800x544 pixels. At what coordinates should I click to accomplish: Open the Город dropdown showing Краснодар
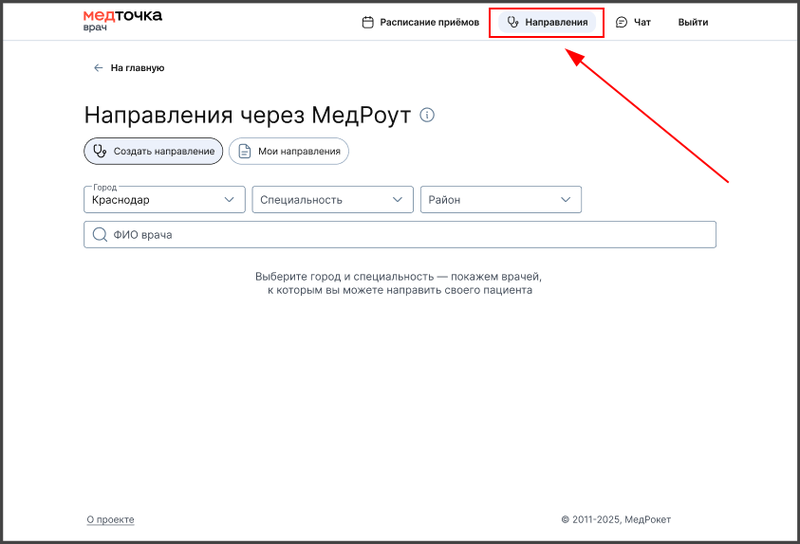tap(164, 200)
